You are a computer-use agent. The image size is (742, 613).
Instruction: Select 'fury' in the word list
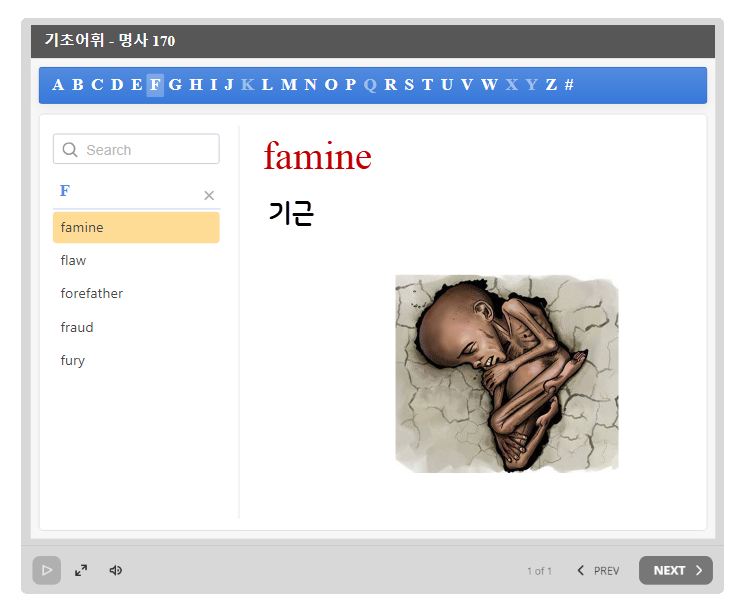[73, 360]
